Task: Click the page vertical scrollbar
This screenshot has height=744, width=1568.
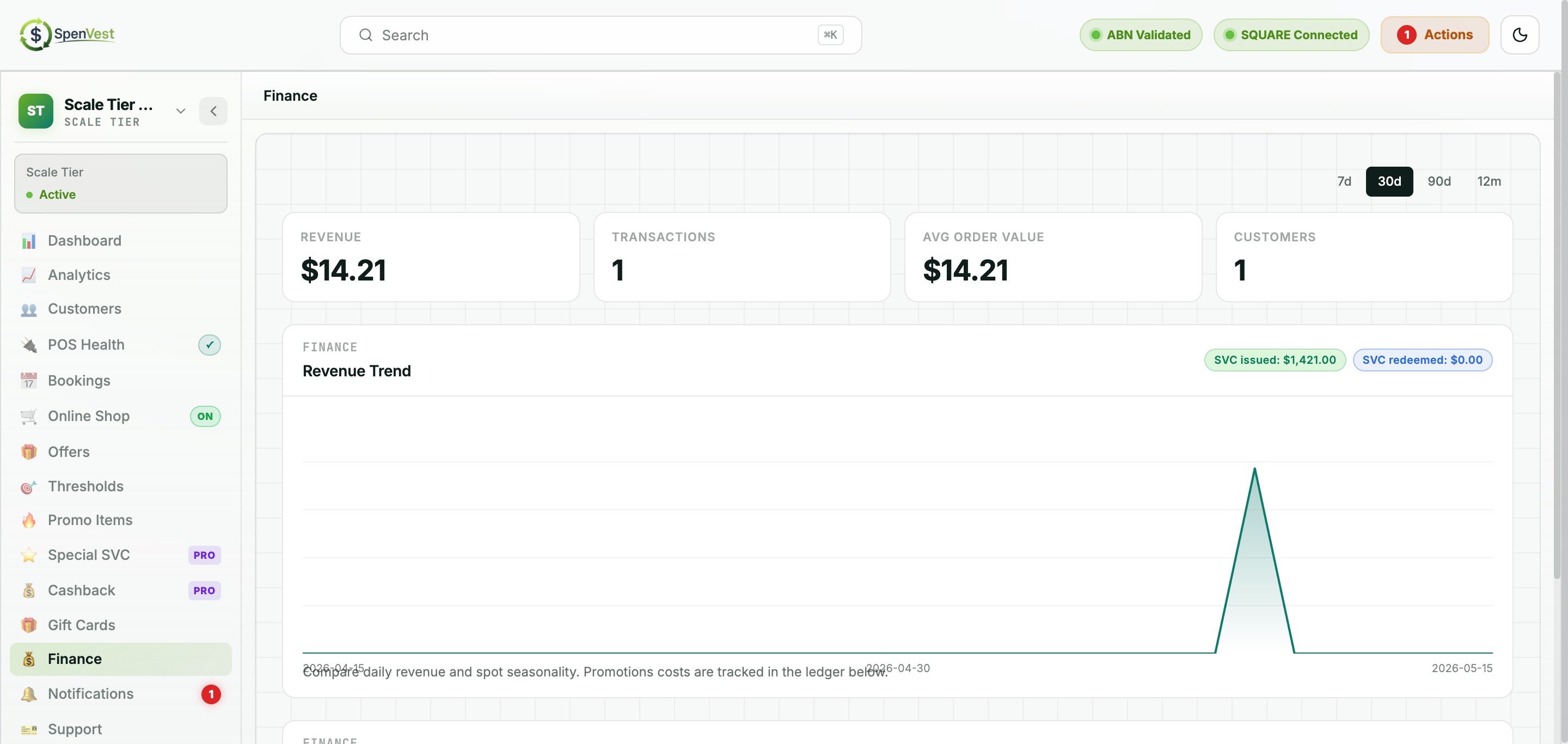Action: (1557, 326)
